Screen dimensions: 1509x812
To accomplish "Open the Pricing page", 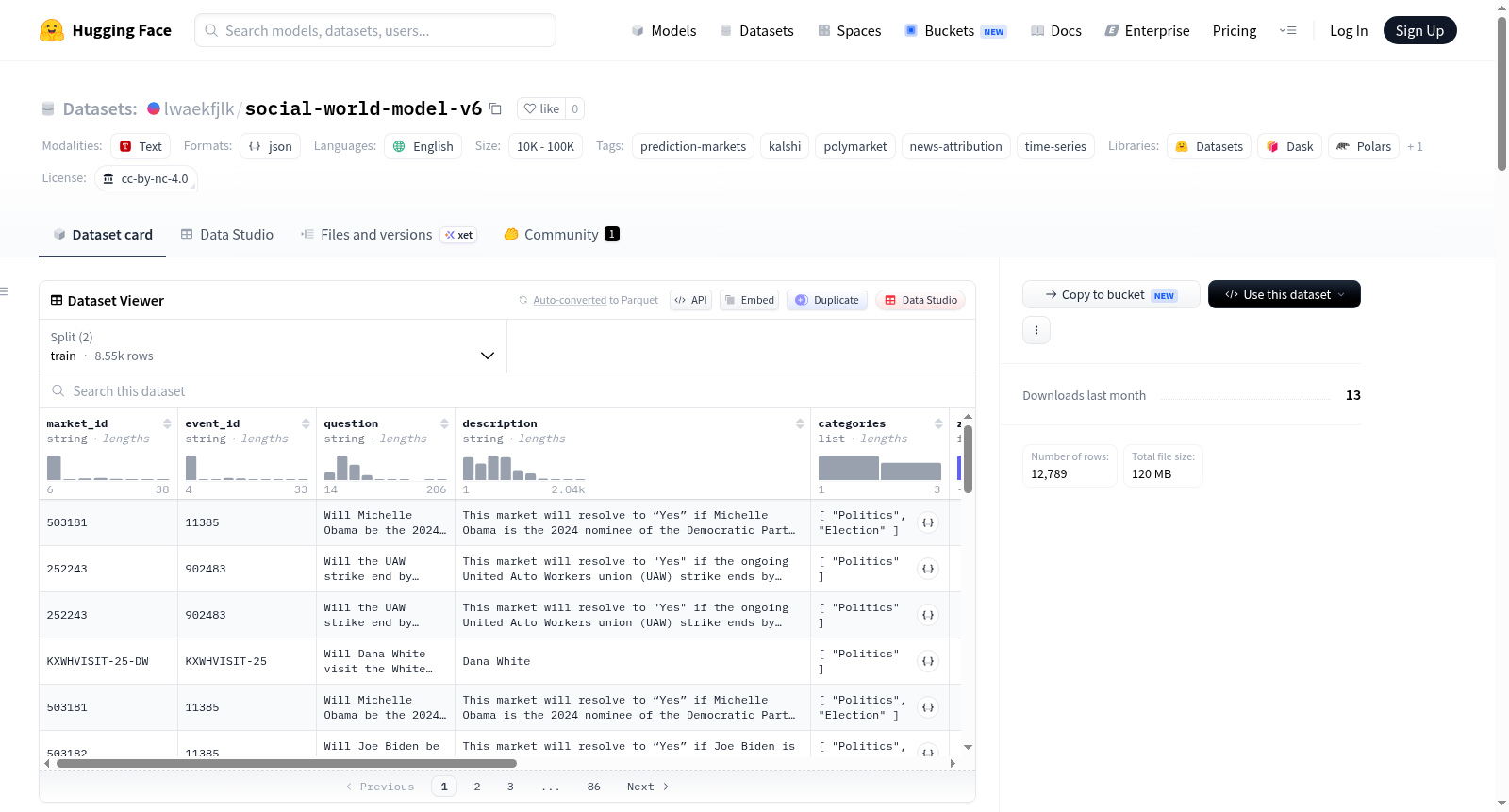I will coord(1235,30).
